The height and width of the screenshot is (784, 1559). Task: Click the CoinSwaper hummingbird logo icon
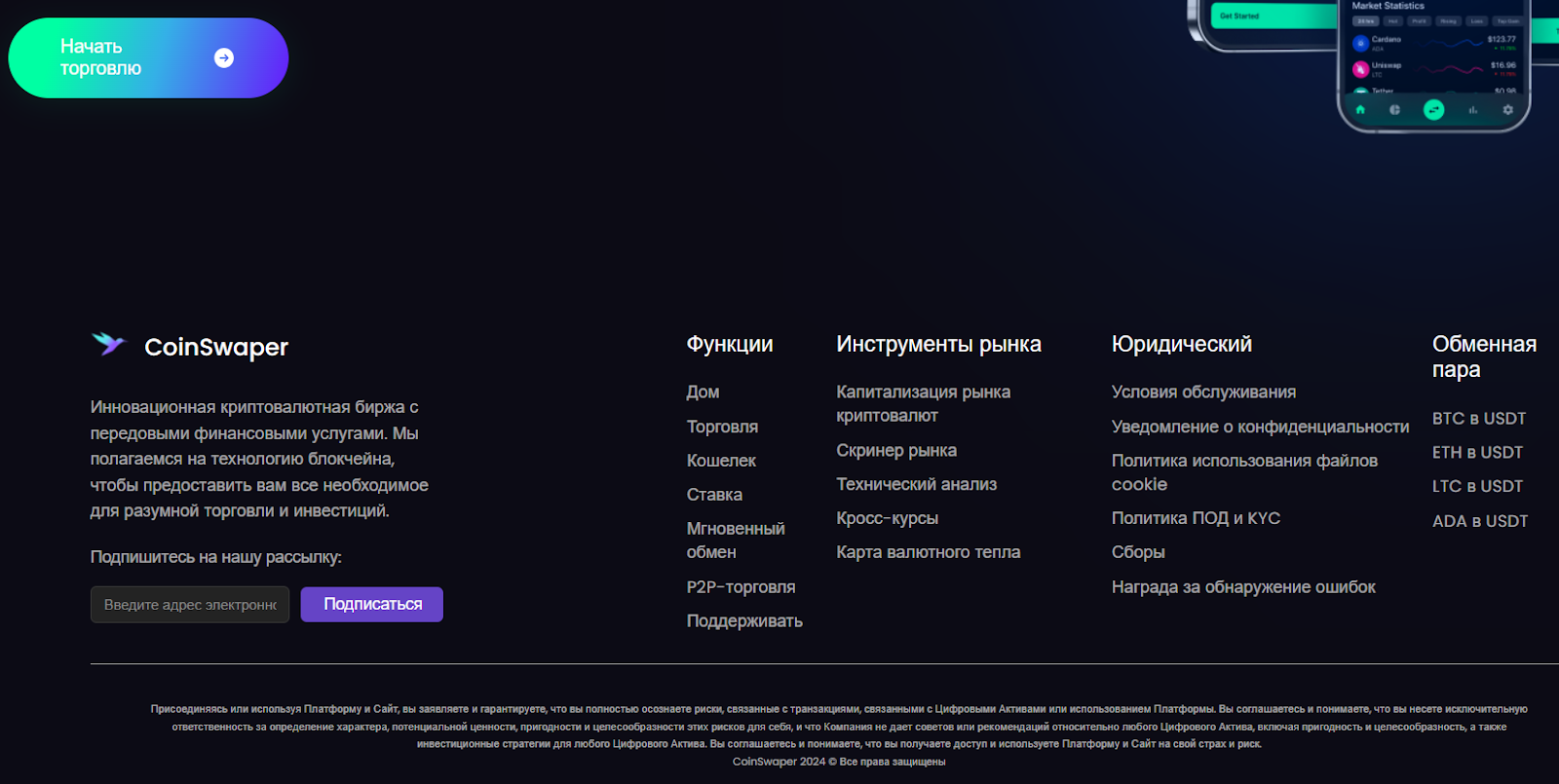pos(109,344)
